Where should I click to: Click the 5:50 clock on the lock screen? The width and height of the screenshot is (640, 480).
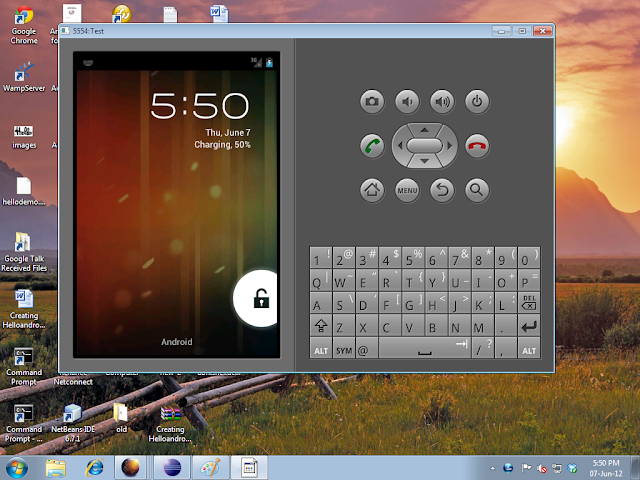pos(200,106)
